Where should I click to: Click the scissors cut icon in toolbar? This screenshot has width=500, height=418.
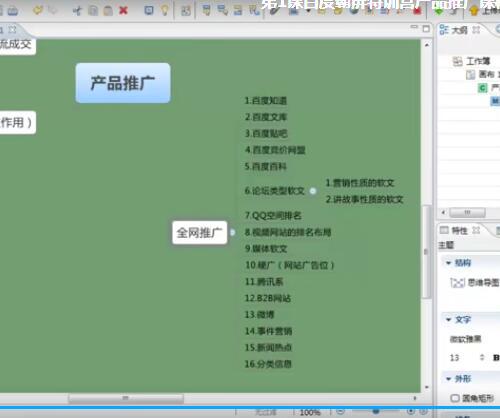click(x=77, y=11)
